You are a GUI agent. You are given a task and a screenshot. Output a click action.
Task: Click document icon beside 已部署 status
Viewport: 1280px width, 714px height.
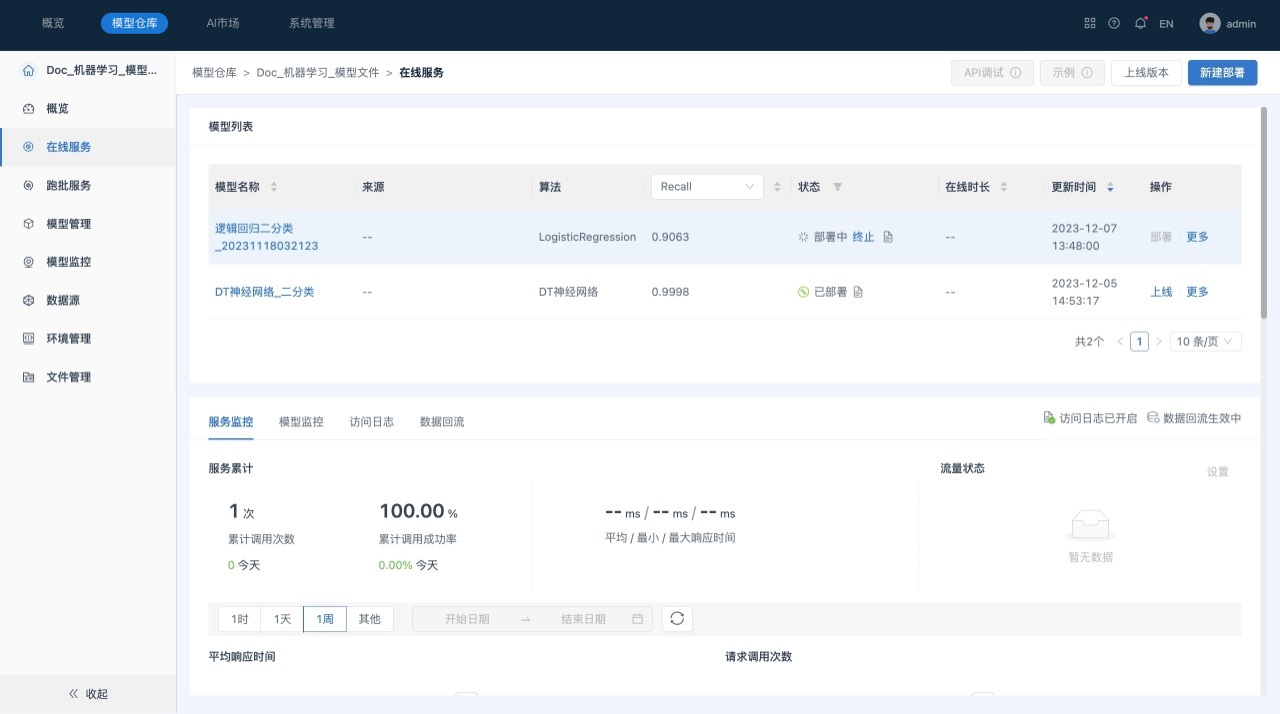pyautogui.click(x=858, y=292)
